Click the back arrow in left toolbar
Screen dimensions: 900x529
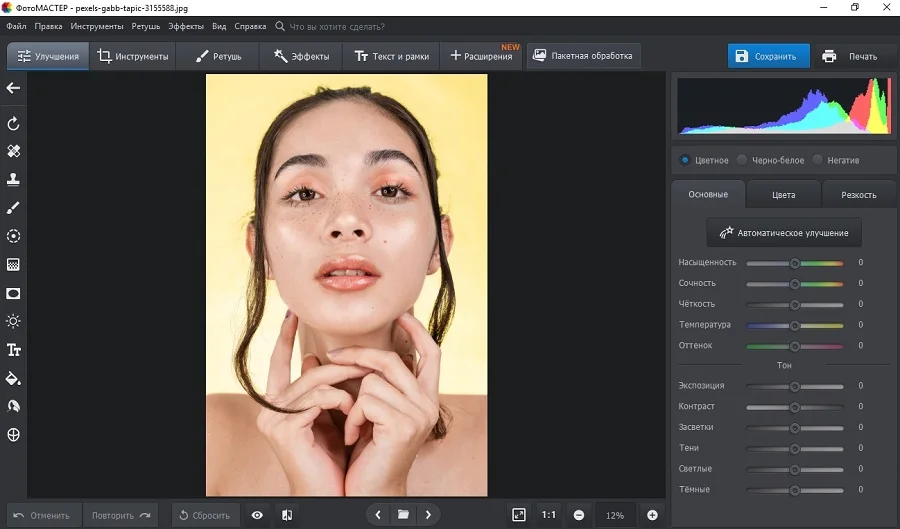pyautogui.click(x=13, y=88)
